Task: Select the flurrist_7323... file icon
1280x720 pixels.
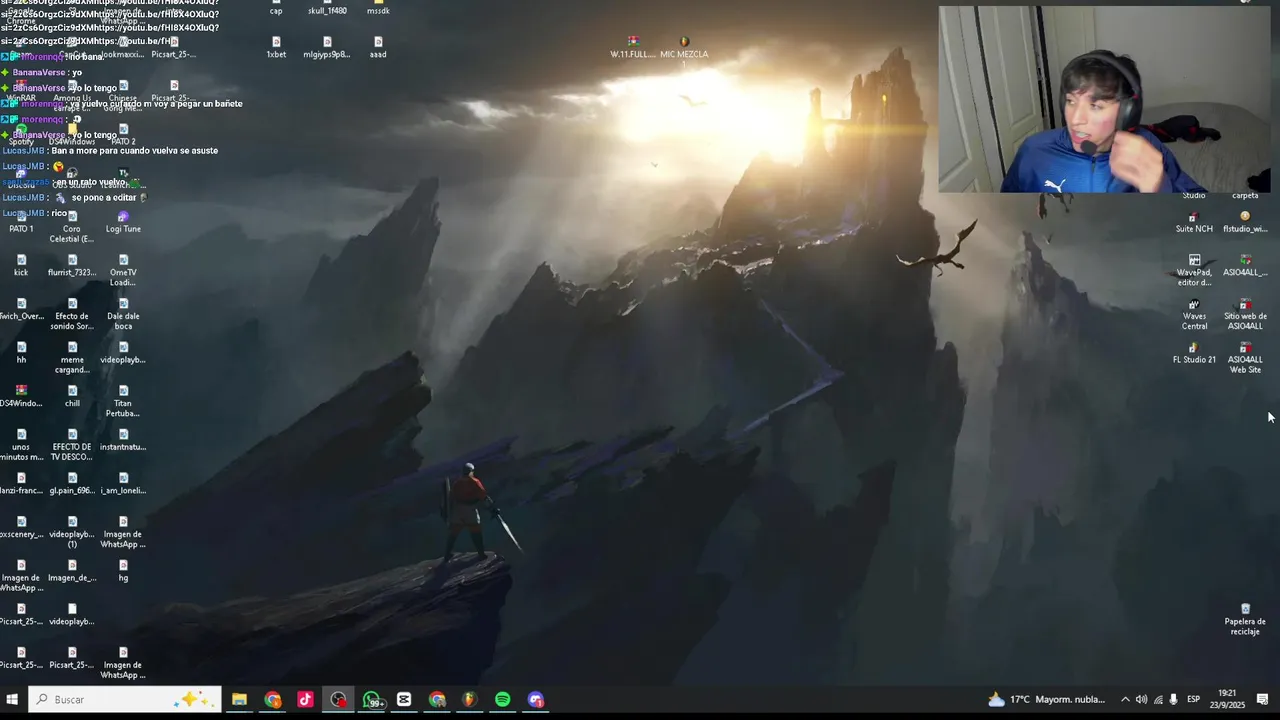Action: tap(72, 265)
